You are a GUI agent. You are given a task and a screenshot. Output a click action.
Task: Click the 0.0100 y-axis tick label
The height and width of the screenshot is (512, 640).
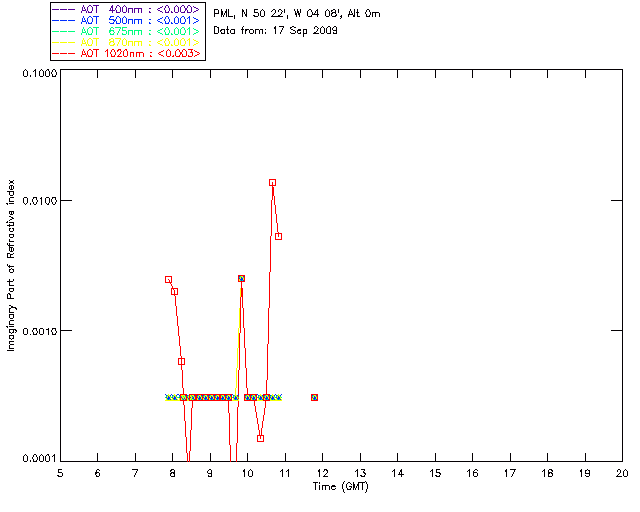(x=39, y=201)
